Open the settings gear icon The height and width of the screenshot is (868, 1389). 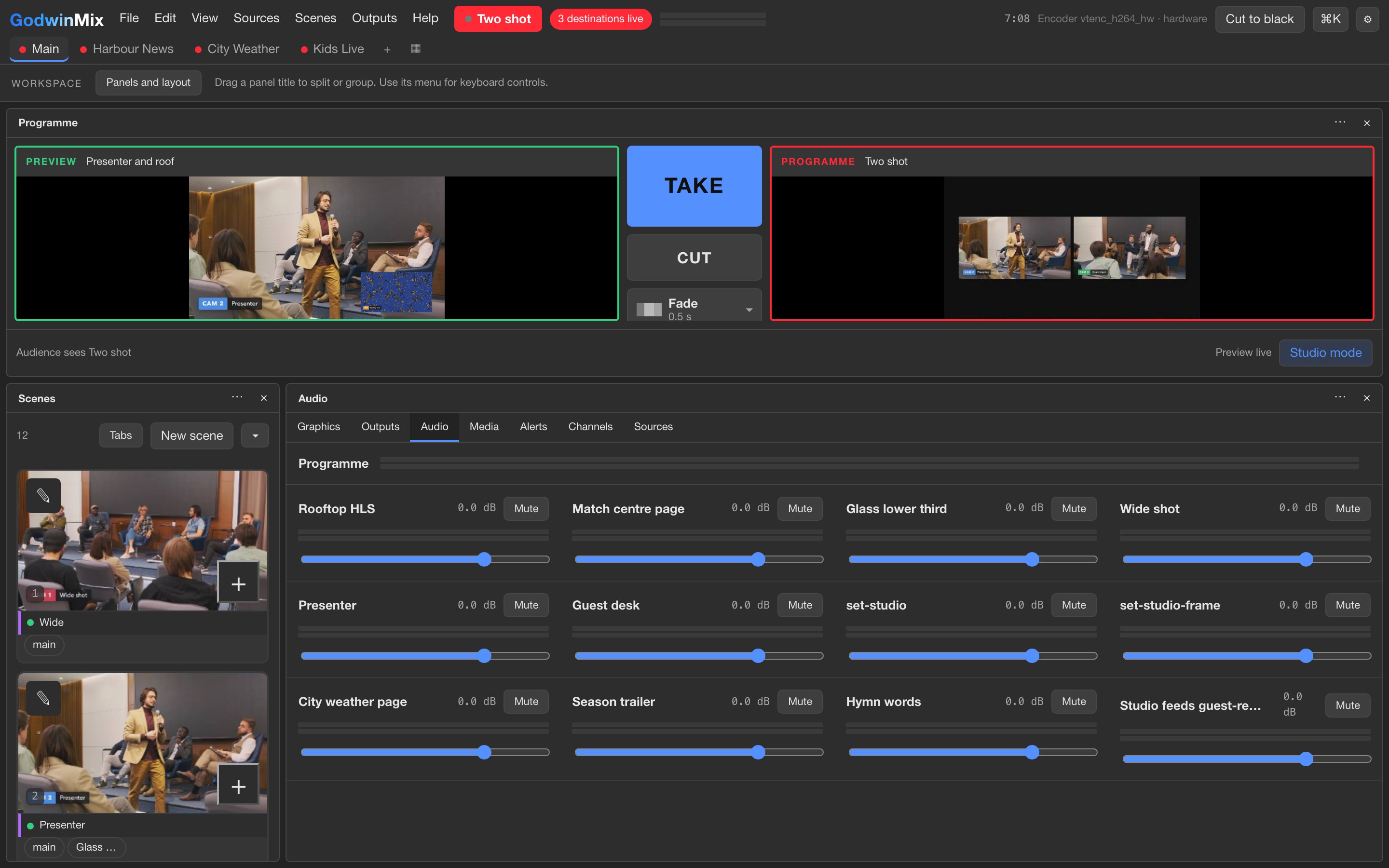click(x=1367, y=19)
